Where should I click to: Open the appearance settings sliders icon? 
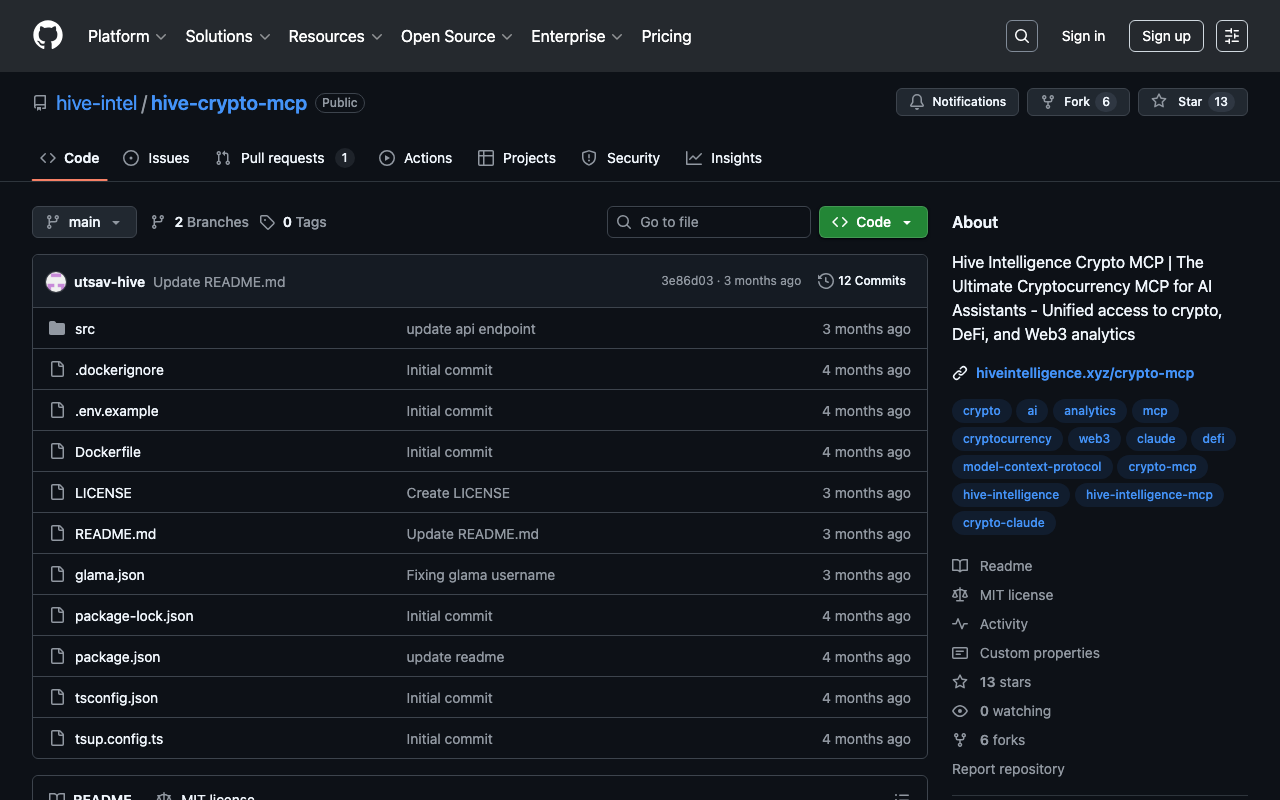coord(1231,36)
